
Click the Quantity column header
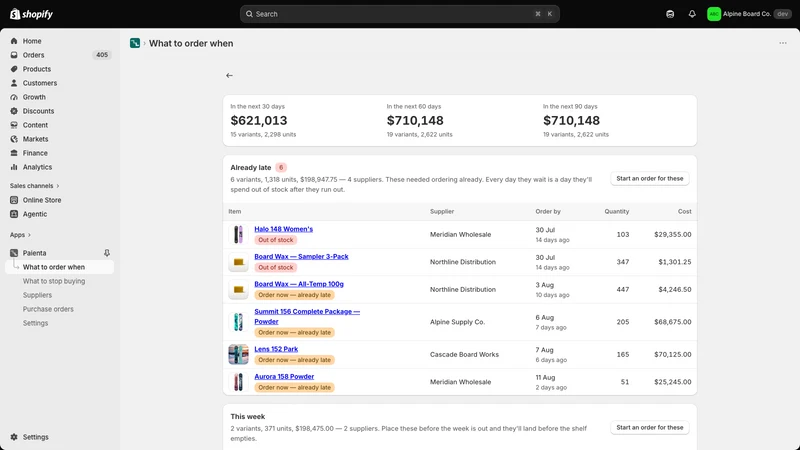tap(617, 211)
